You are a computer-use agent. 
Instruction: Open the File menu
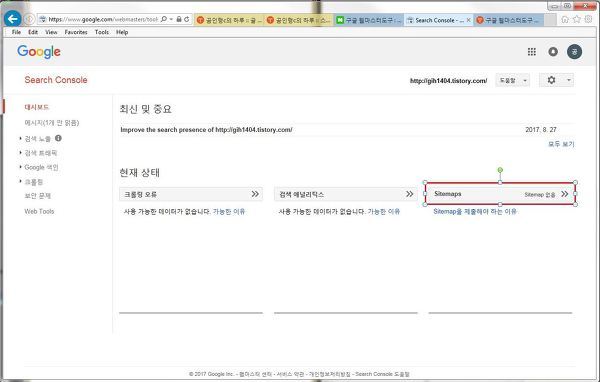tap(16, 32)
